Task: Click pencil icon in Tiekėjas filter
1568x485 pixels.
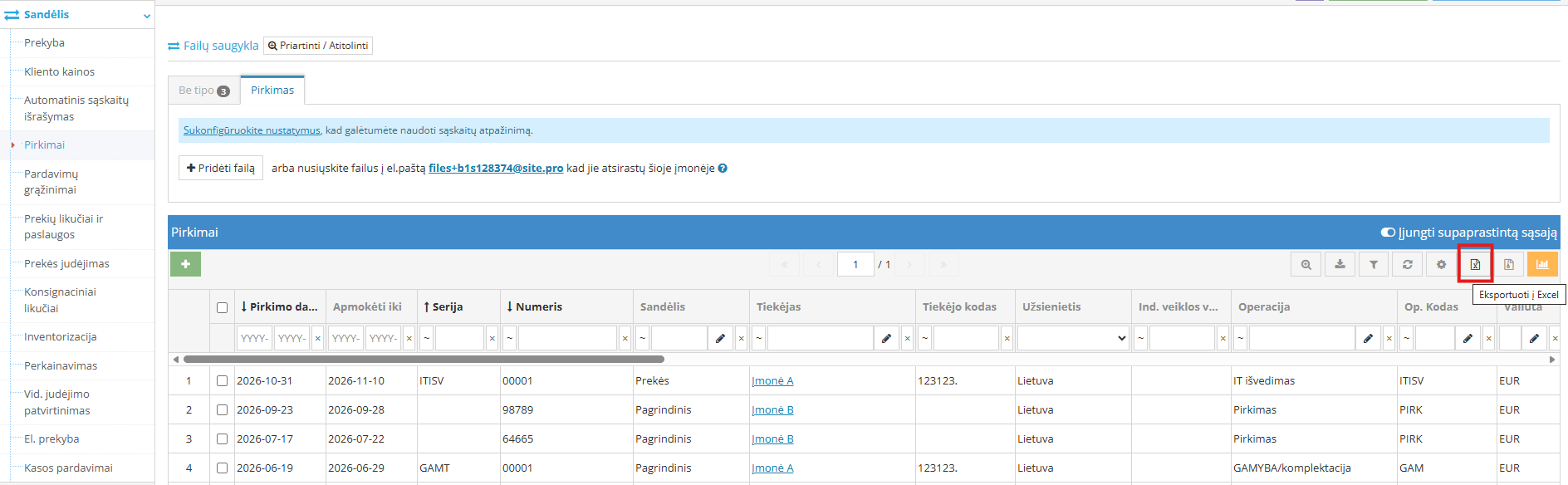Action: (886, 338)
